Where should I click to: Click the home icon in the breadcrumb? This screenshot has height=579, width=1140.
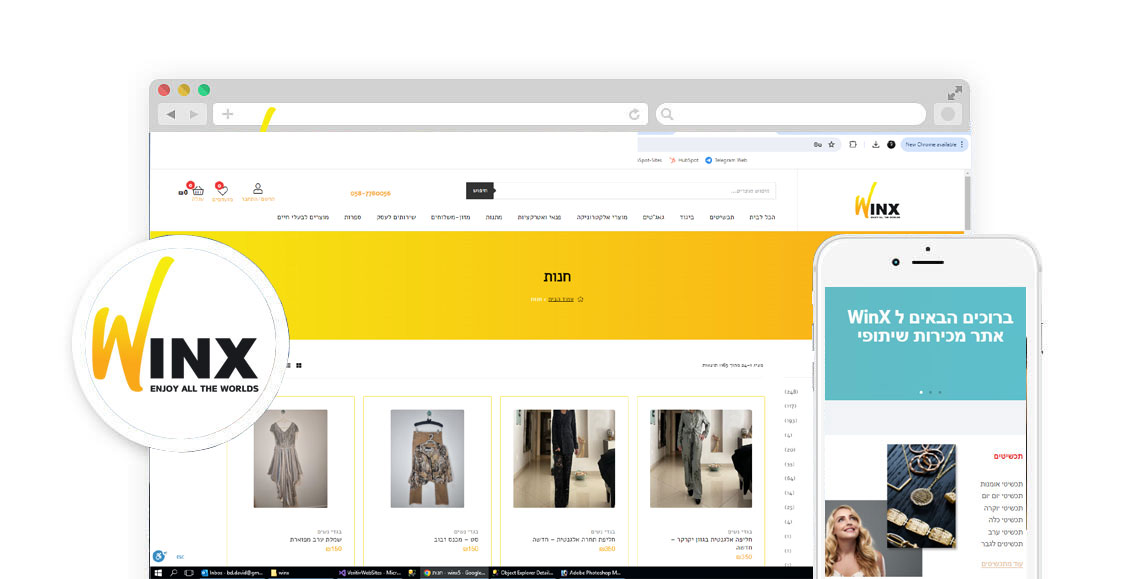(580, 299)
